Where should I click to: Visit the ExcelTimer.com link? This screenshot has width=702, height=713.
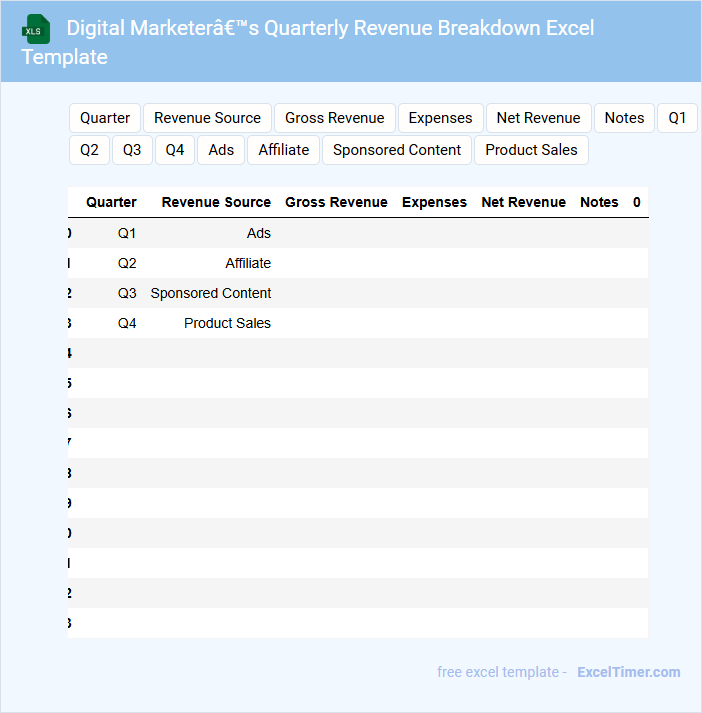point(628,672)
